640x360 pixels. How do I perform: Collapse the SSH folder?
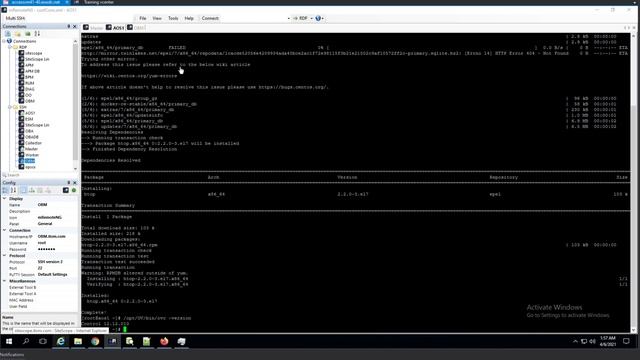[x=10, y=107]
